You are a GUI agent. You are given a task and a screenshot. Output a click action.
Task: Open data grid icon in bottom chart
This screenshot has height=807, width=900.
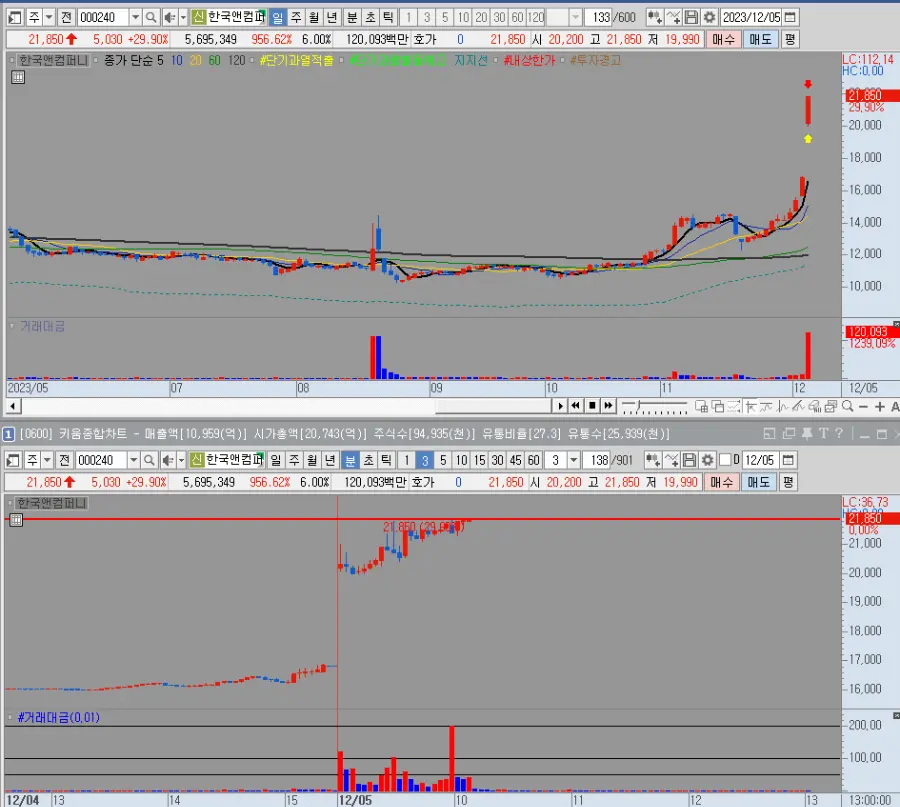(16, 520)
